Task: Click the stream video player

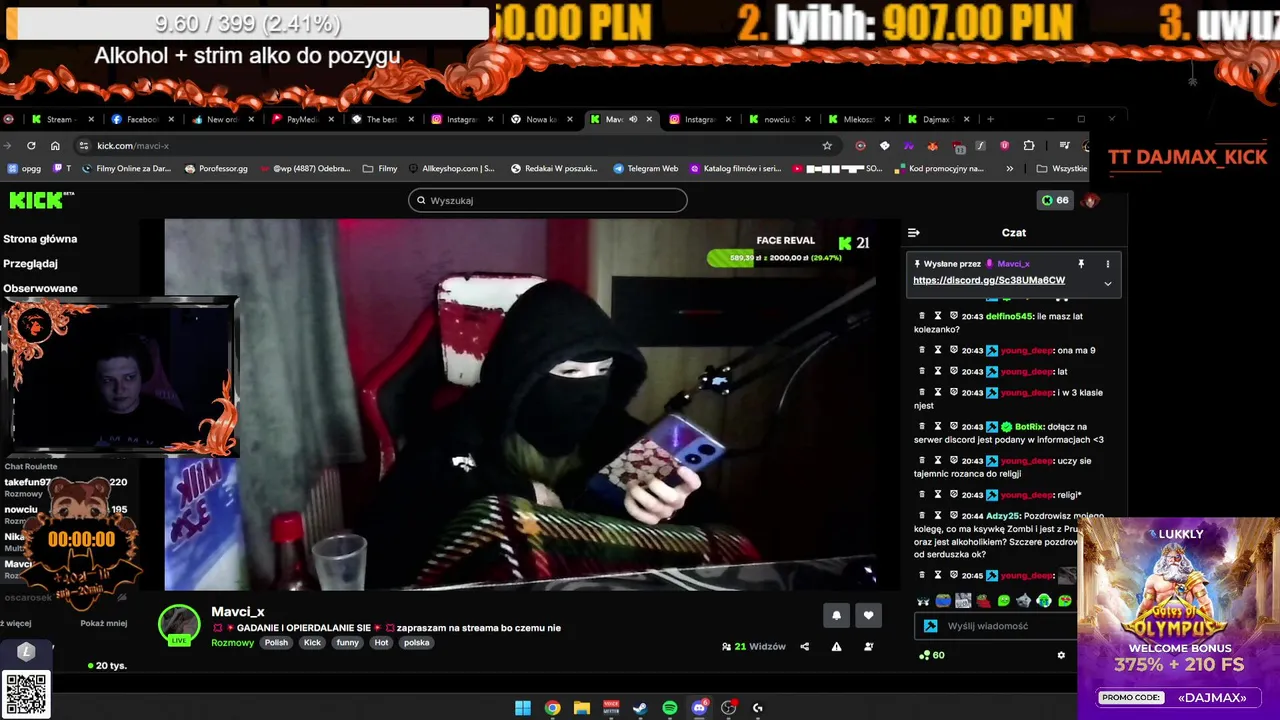Action: coord(520,404)
